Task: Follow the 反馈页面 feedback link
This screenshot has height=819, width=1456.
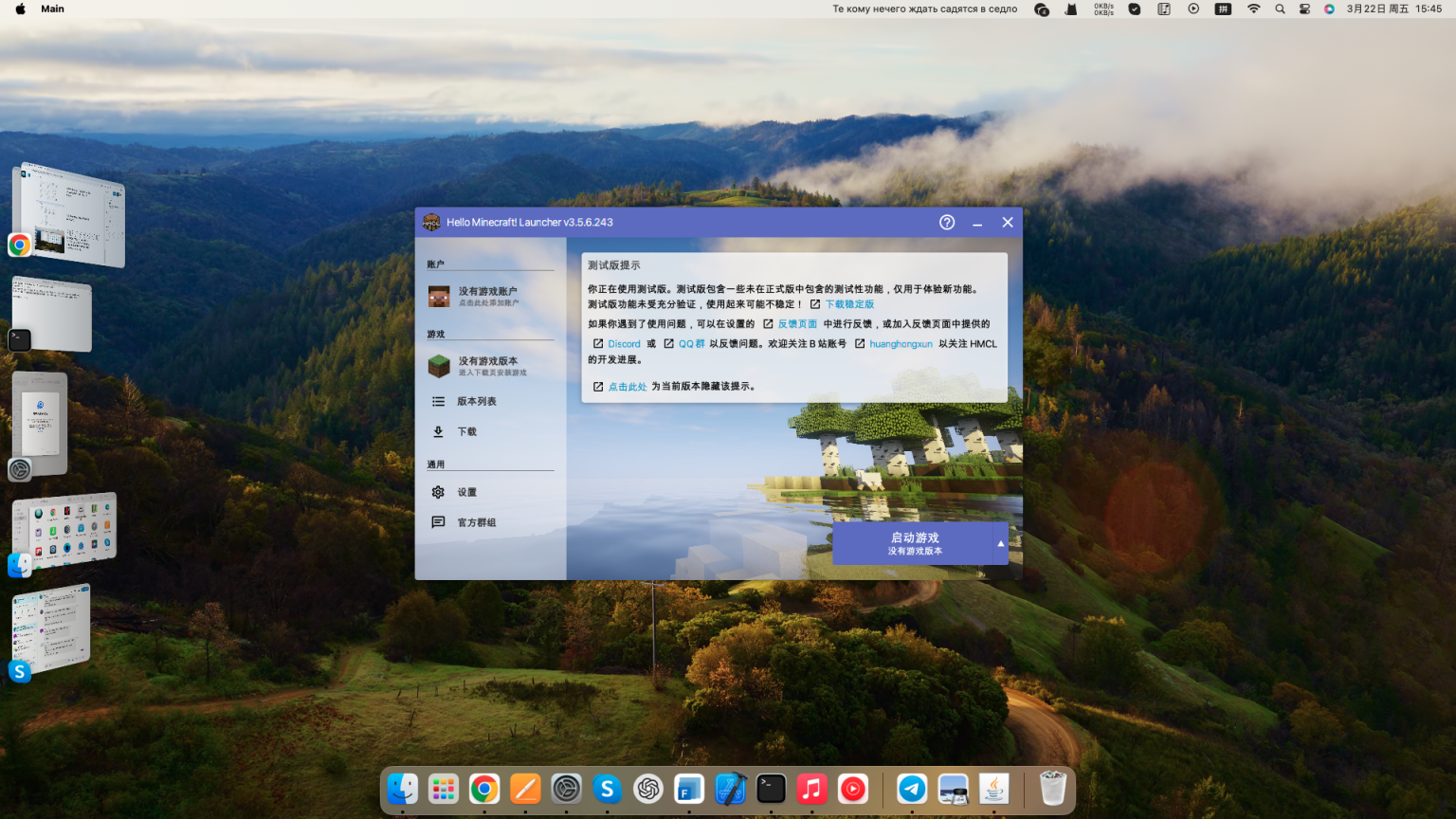Action: pyautogui.click(x=797, y=323)
